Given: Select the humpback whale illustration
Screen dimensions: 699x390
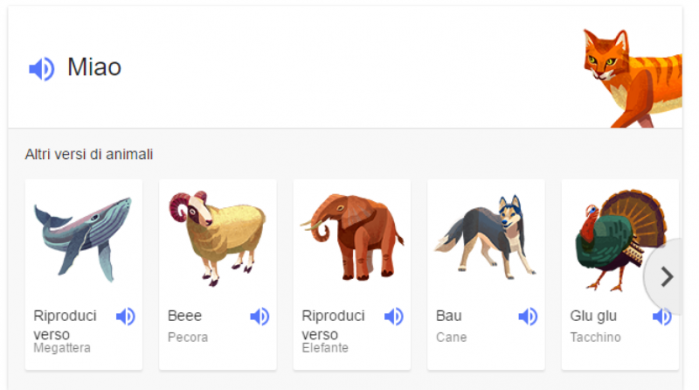Looking at the screenshot, I should [x=83, y=239].
